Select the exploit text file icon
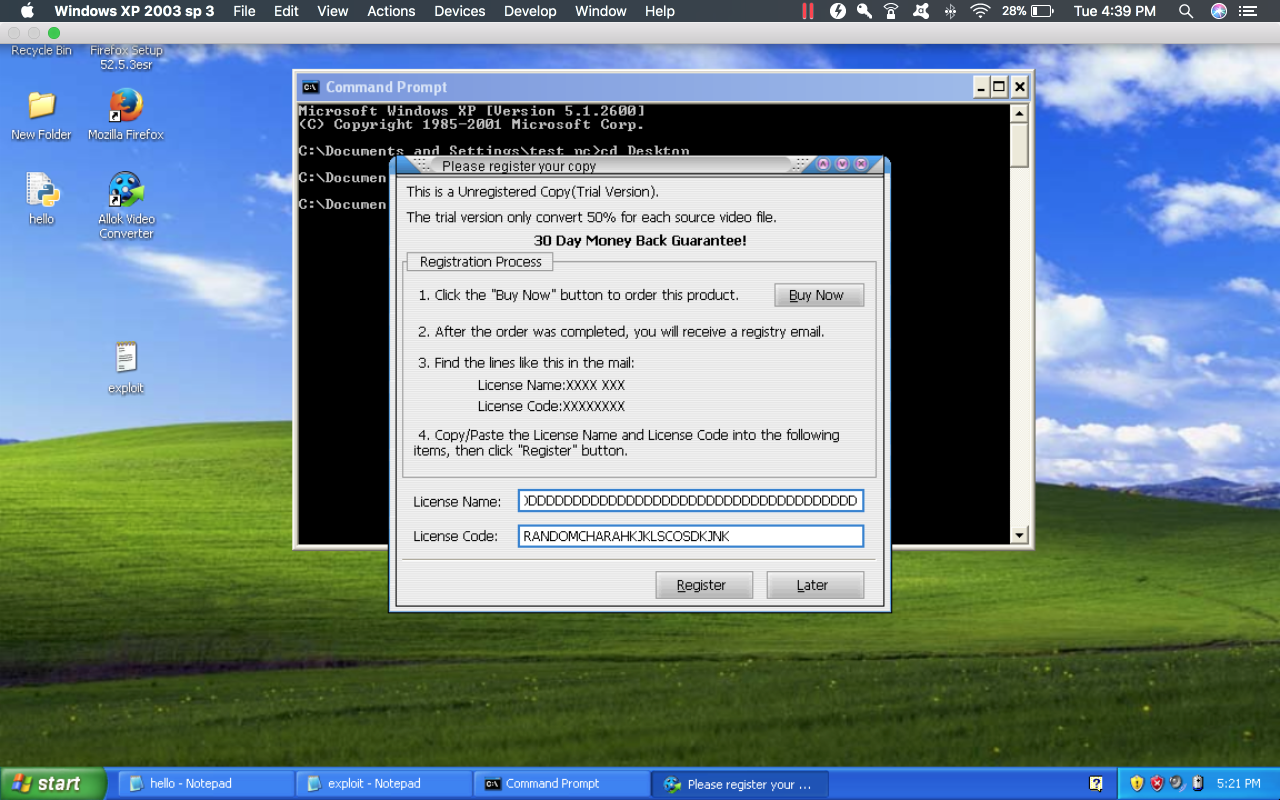 (126, 367)
